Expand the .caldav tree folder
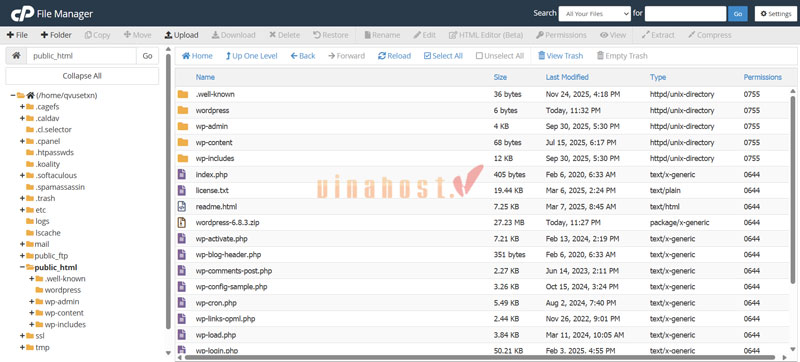 22,118
